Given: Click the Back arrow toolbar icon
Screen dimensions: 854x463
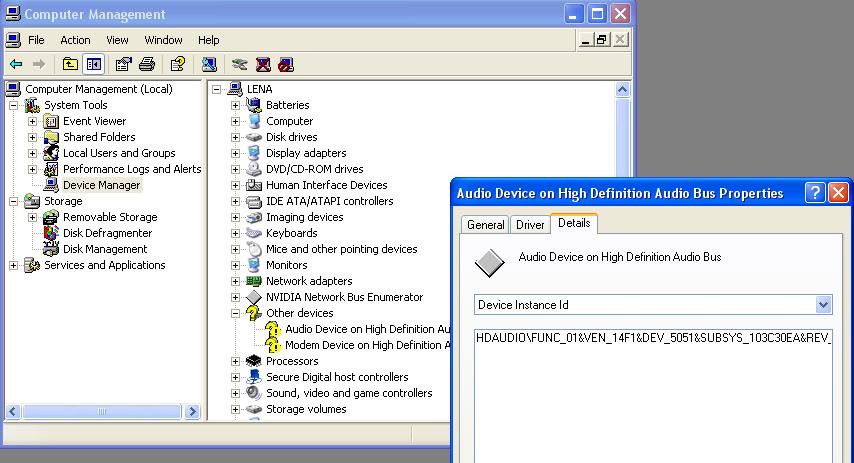Looking at the screenshot, I should coord(16,64).
